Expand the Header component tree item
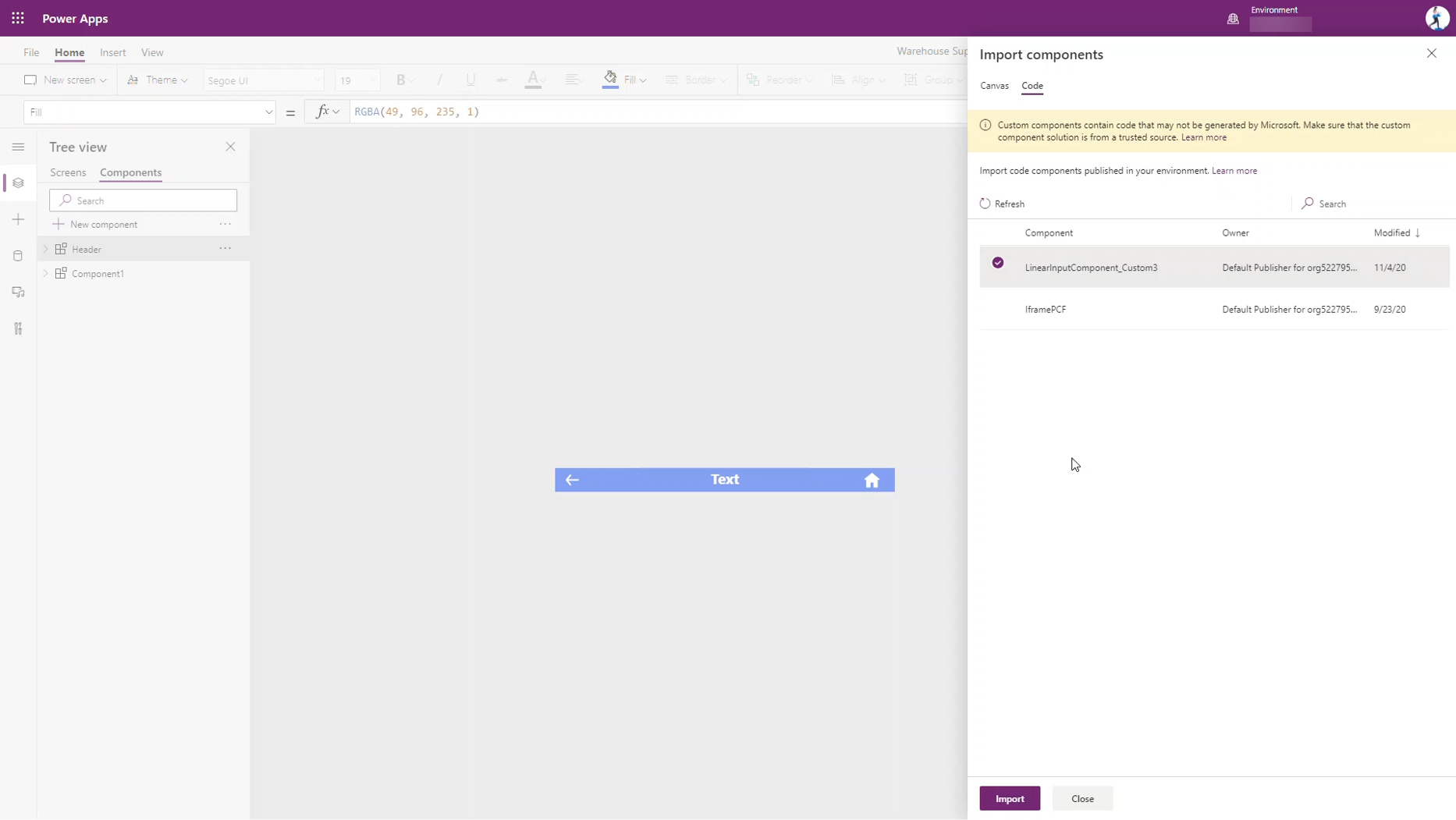The height and width of the screenshot is (820, 1456). click(46, 248)
